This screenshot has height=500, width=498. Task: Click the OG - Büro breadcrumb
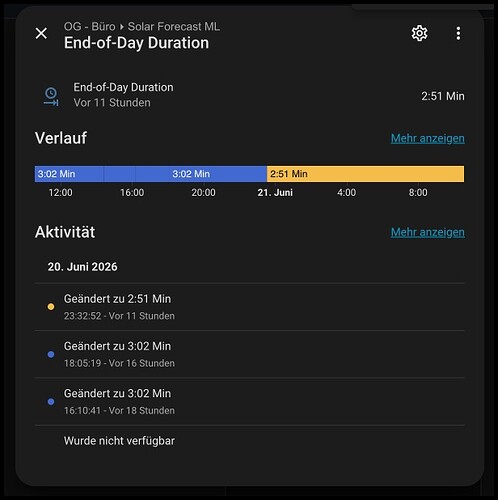90,26
